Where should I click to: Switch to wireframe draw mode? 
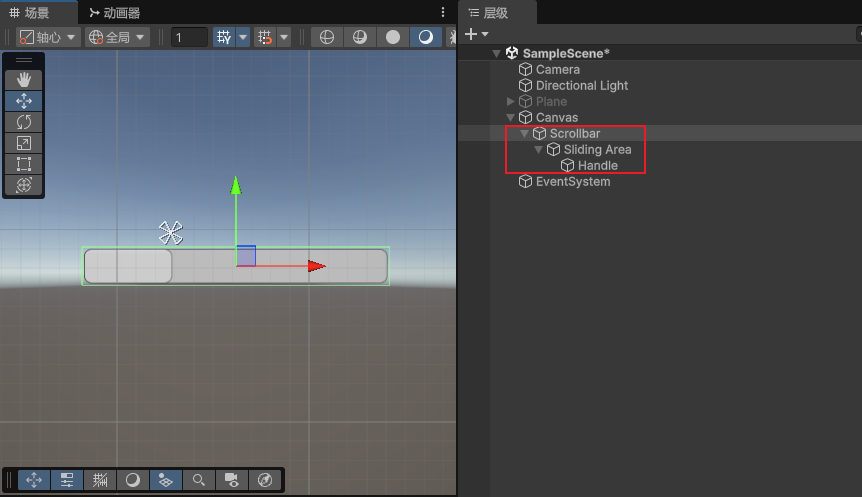pos(327,37)
